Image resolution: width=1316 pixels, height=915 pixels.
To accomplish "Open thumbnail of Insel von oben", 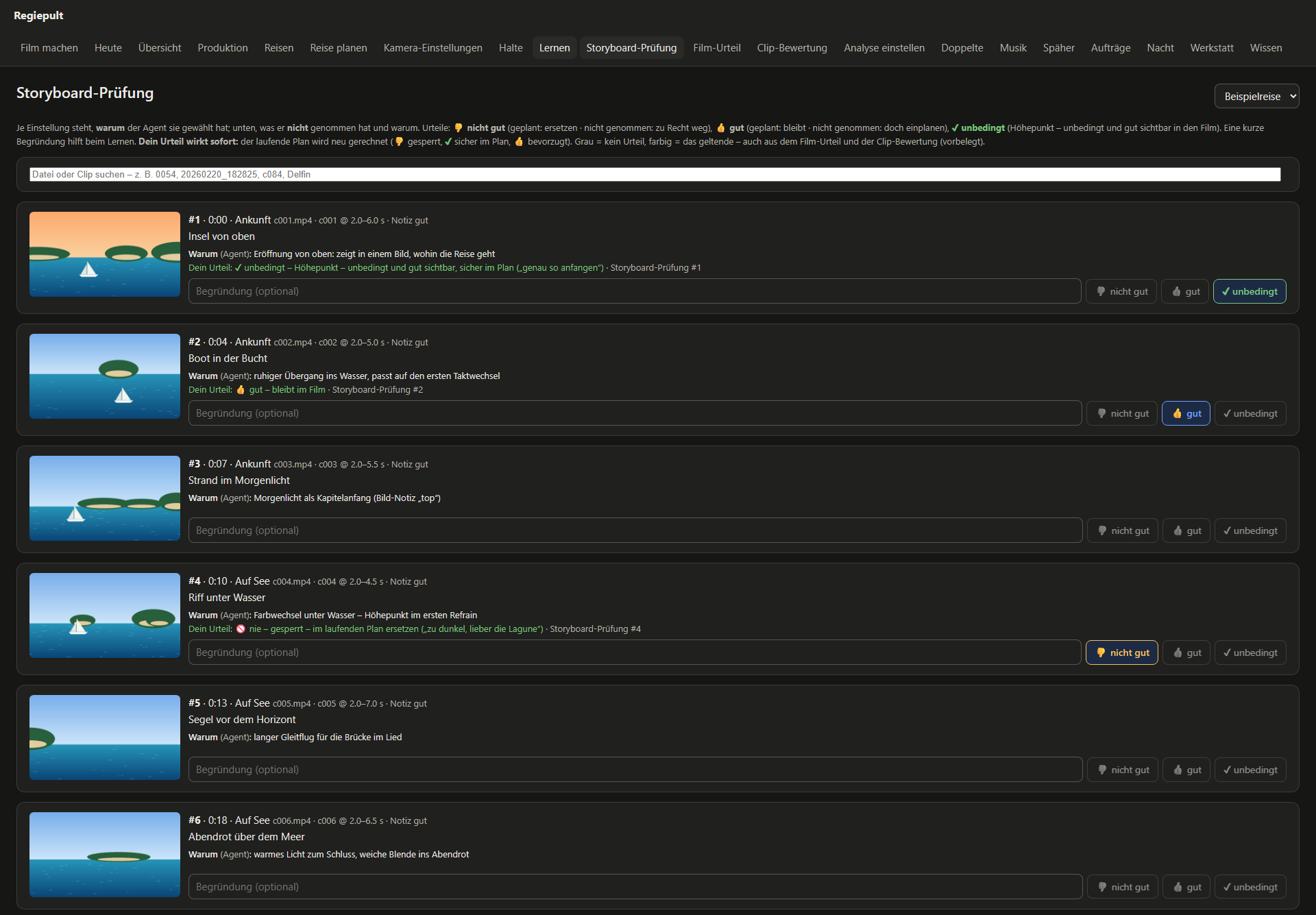I will (105, 254).
